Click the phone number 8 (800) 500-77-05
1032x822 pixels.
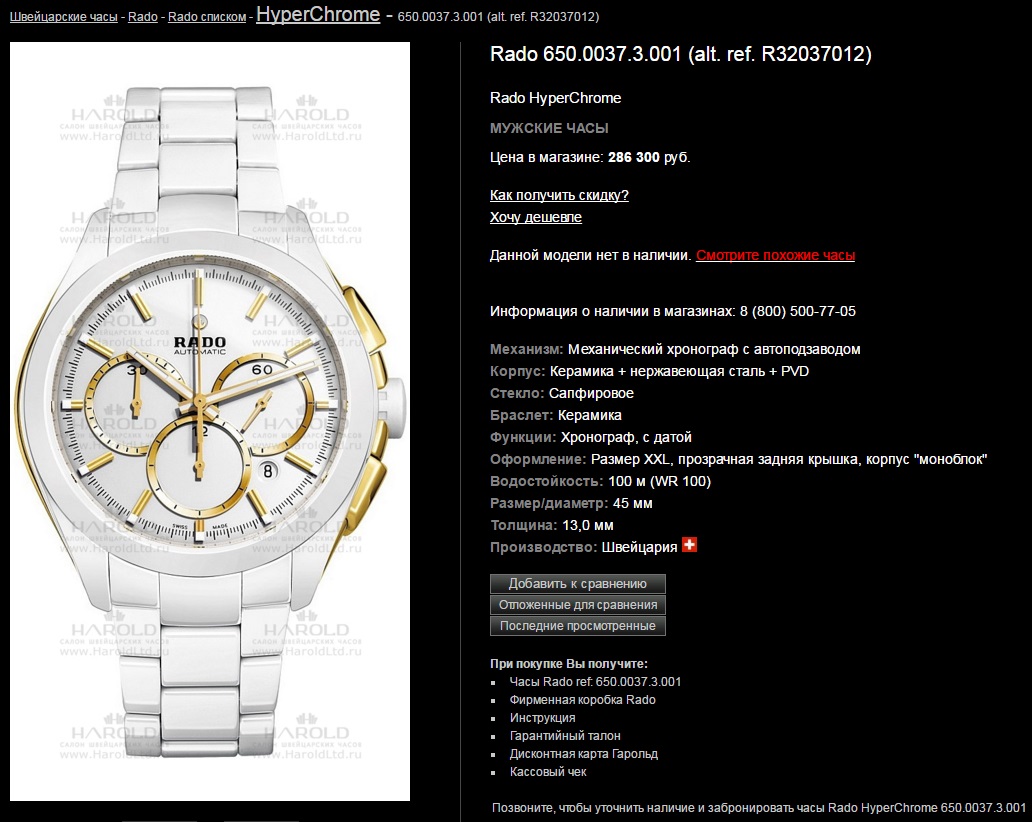point(798,311)
